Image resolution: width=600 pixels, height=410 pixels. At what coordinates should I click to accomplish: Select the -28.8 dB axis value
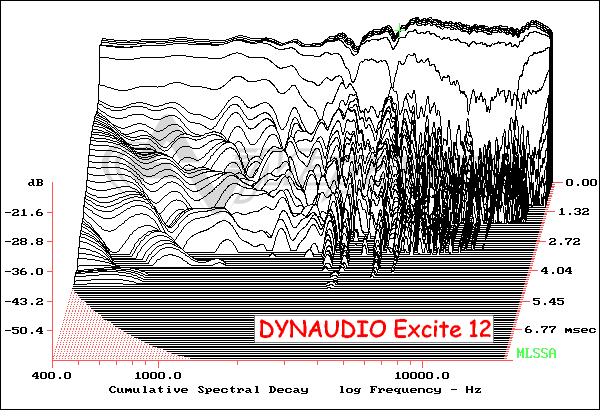[x=24, y=242]
